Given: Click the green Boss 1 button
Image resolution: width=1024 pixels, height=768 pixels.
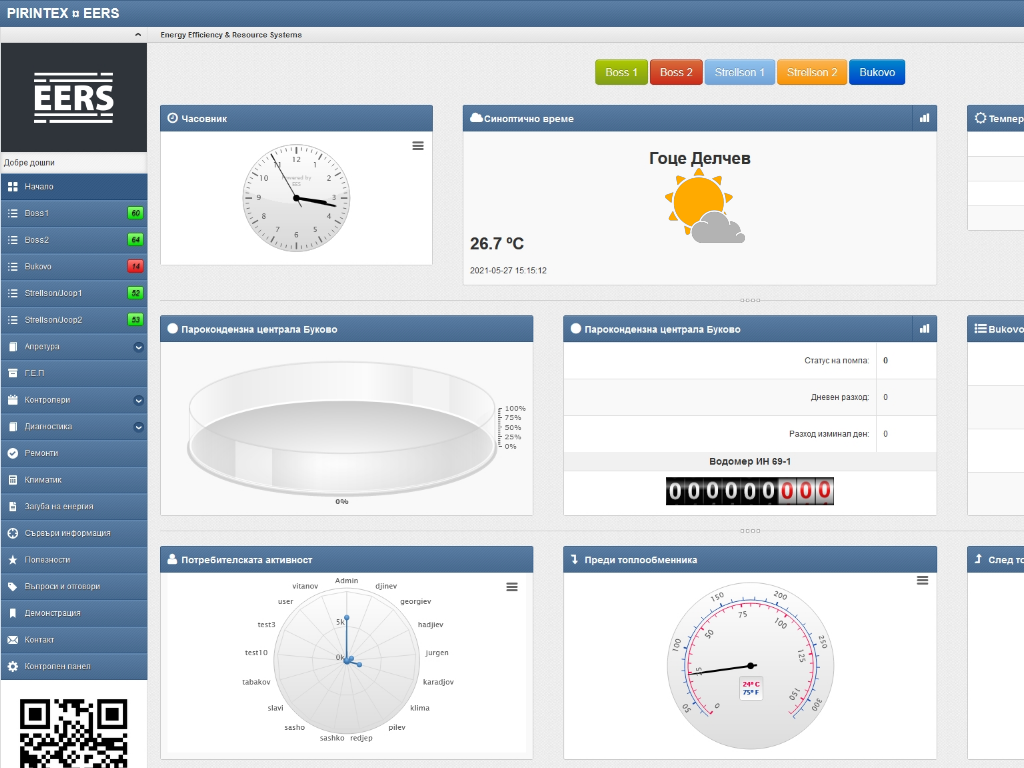Looking at the screenshot, I should click(621, 72).
